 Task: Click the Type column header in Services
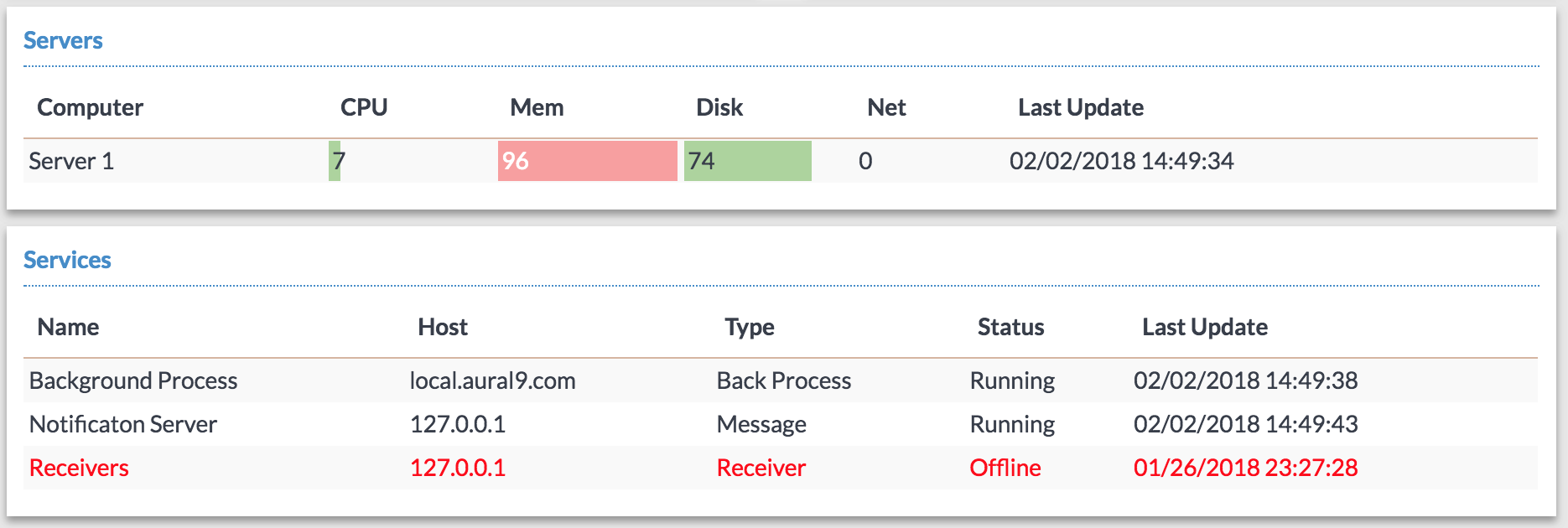[x=750, y=327]
